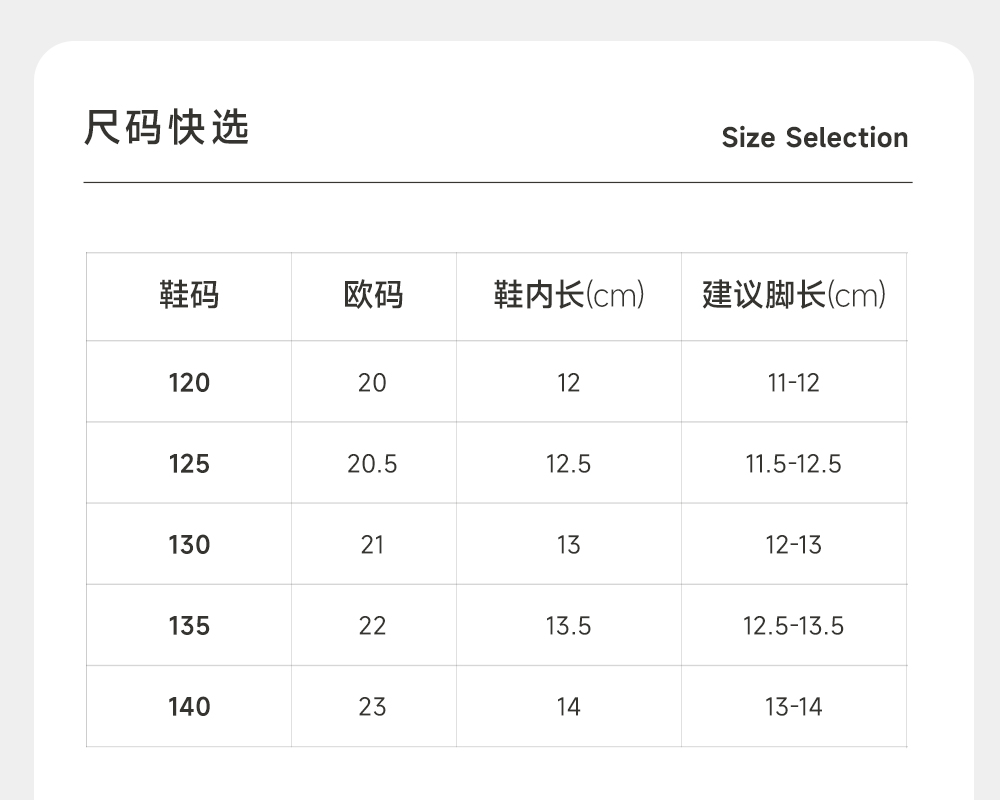Select the 11-12 suggested foot length cell
The image size is (1000, 800).
point(793,383)
